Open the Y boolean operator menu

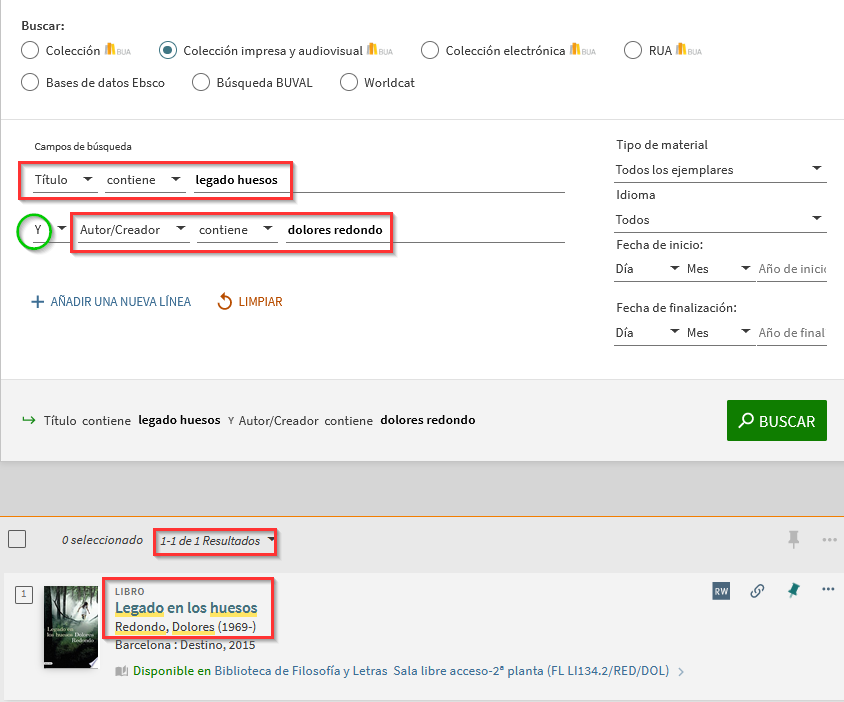tap(45, 230)
